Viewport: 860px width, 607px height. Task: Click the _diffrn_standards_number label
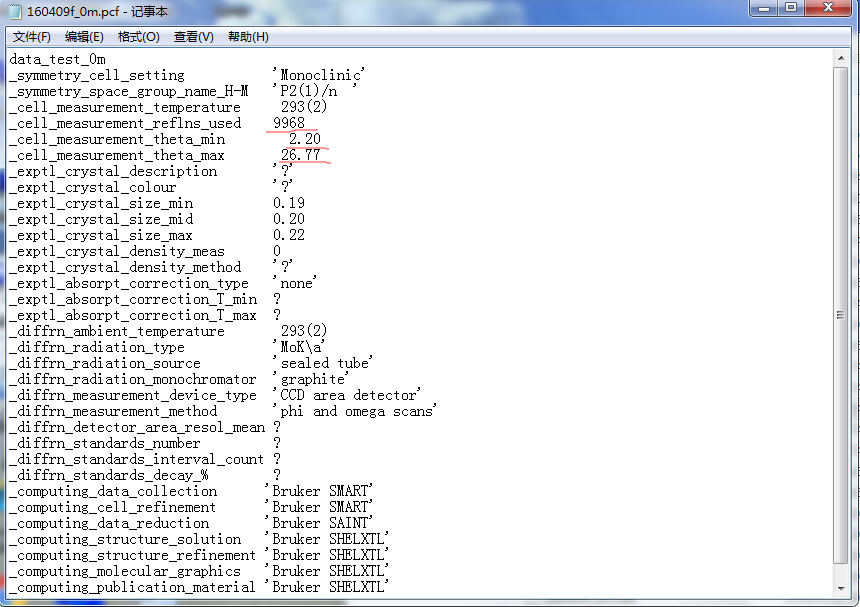pos(105,443)
